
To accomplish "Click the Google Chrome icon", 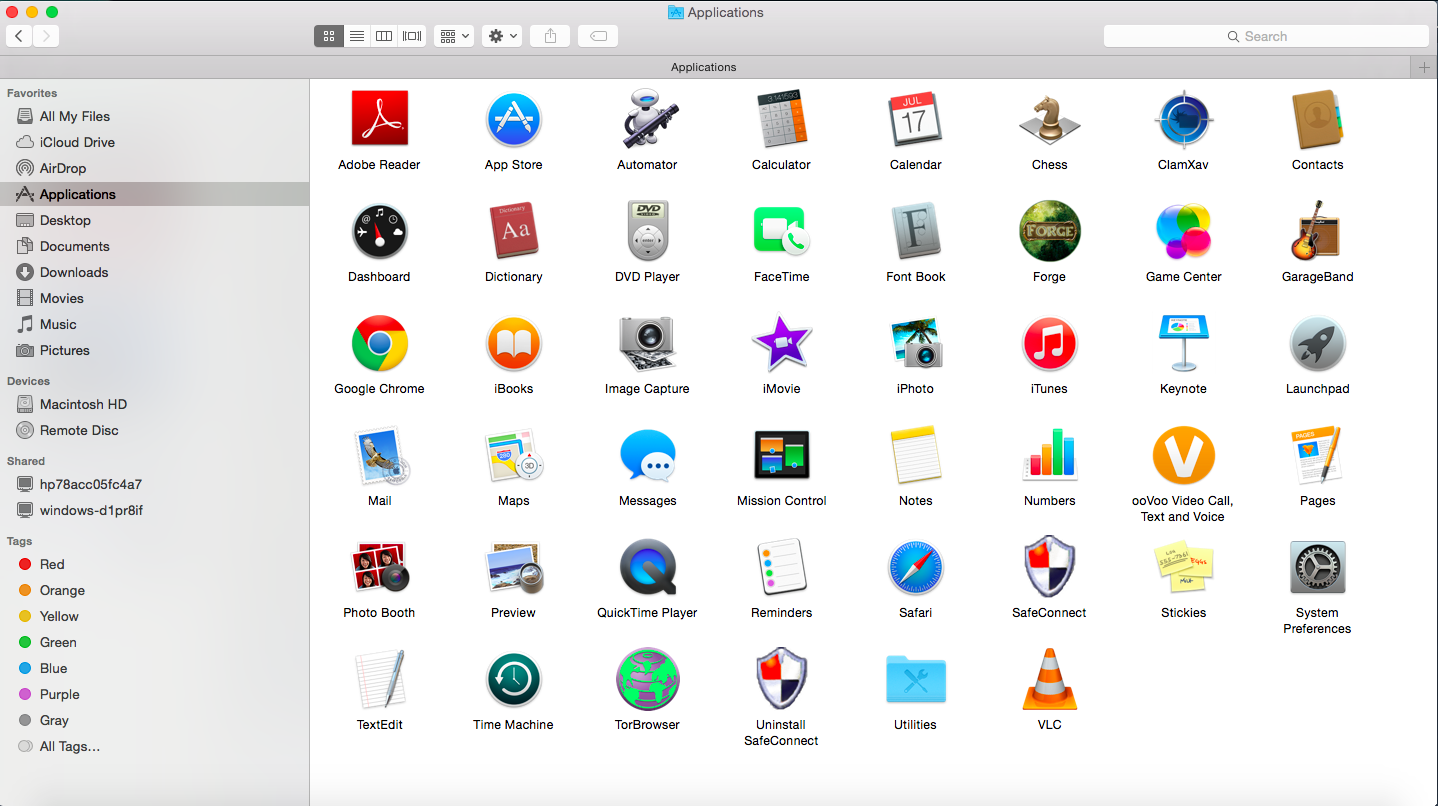I will [379, 343].
